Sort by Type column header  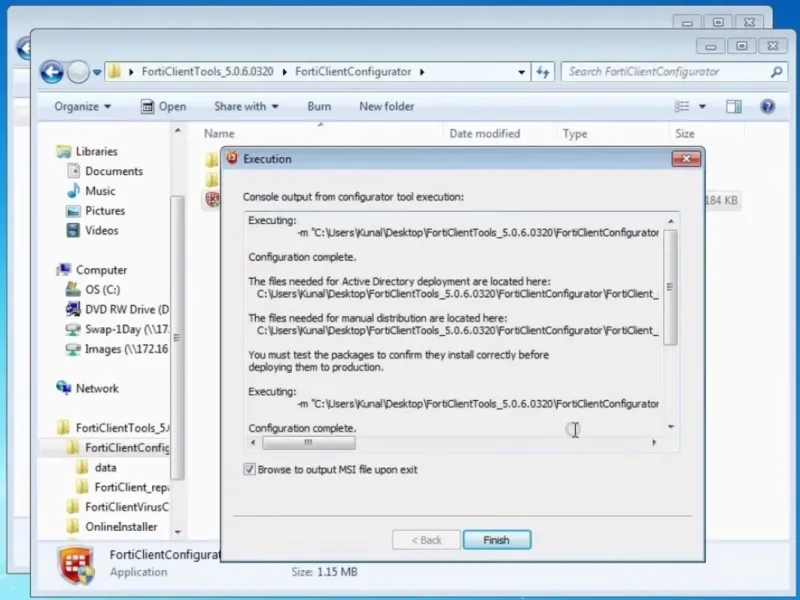575,134
